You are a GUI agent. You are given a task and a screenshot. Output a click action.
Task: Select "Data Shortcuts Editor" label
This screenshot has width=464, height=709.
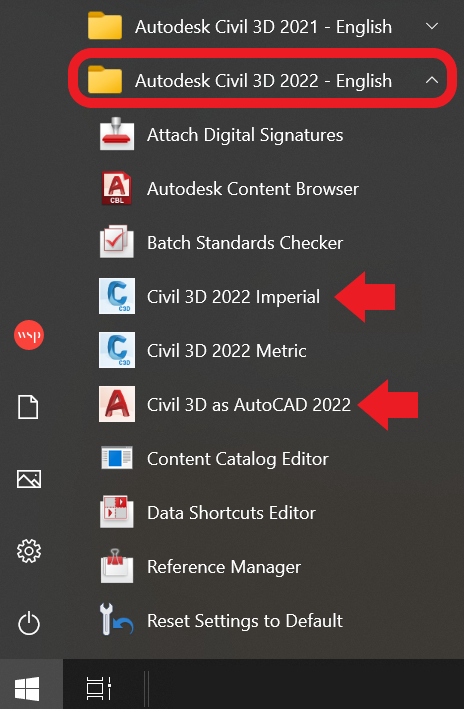[231, 512]
